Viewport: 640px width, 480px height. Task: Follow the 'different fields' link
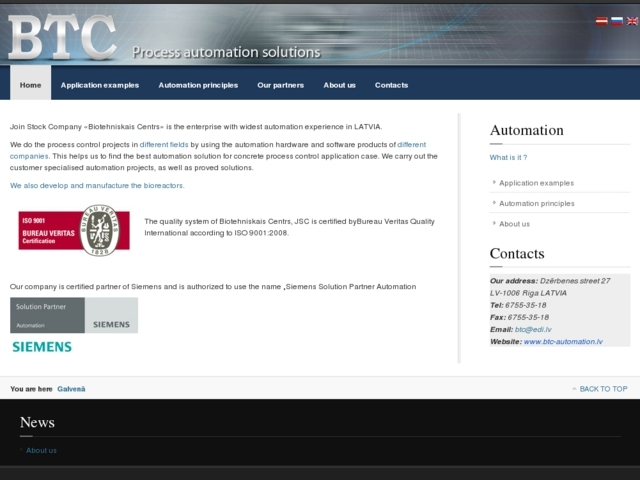pyautogui.click(x=164, y=144)
